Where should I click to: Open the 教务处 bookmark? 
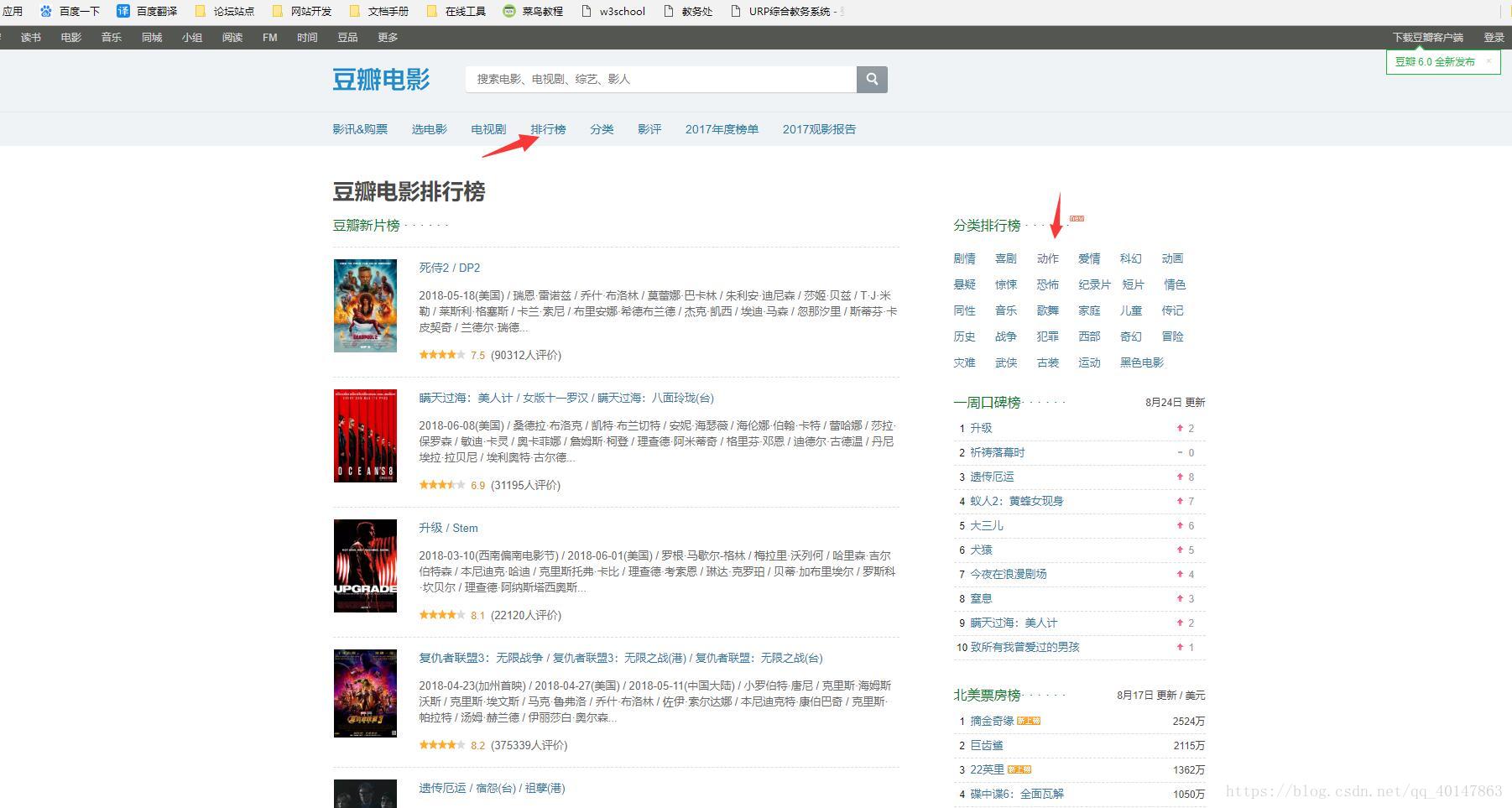pyautogui.click(x=687, y=11)
